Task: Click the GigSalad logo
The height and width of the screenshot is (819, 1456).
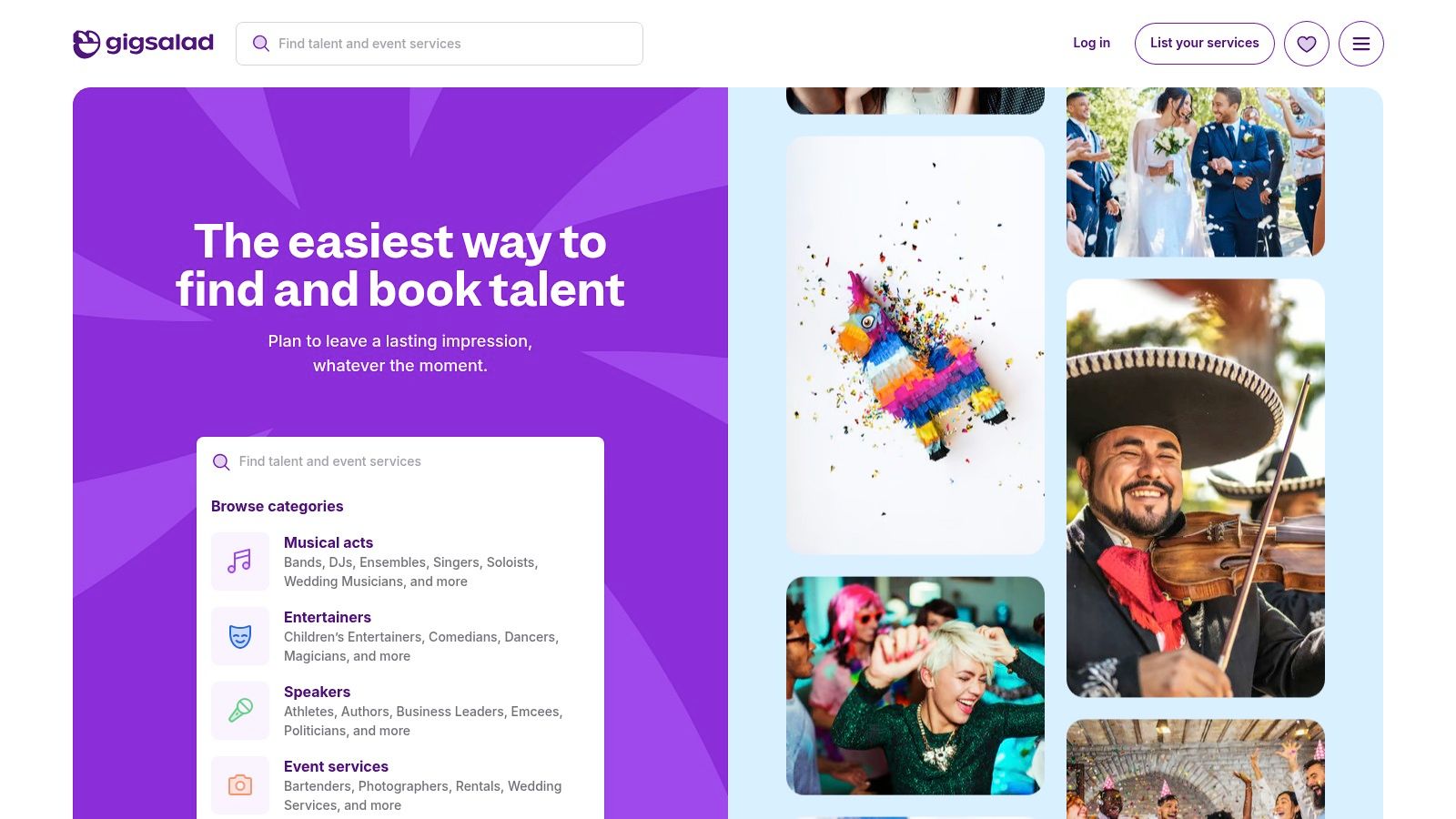Action: tap(143, 43)
